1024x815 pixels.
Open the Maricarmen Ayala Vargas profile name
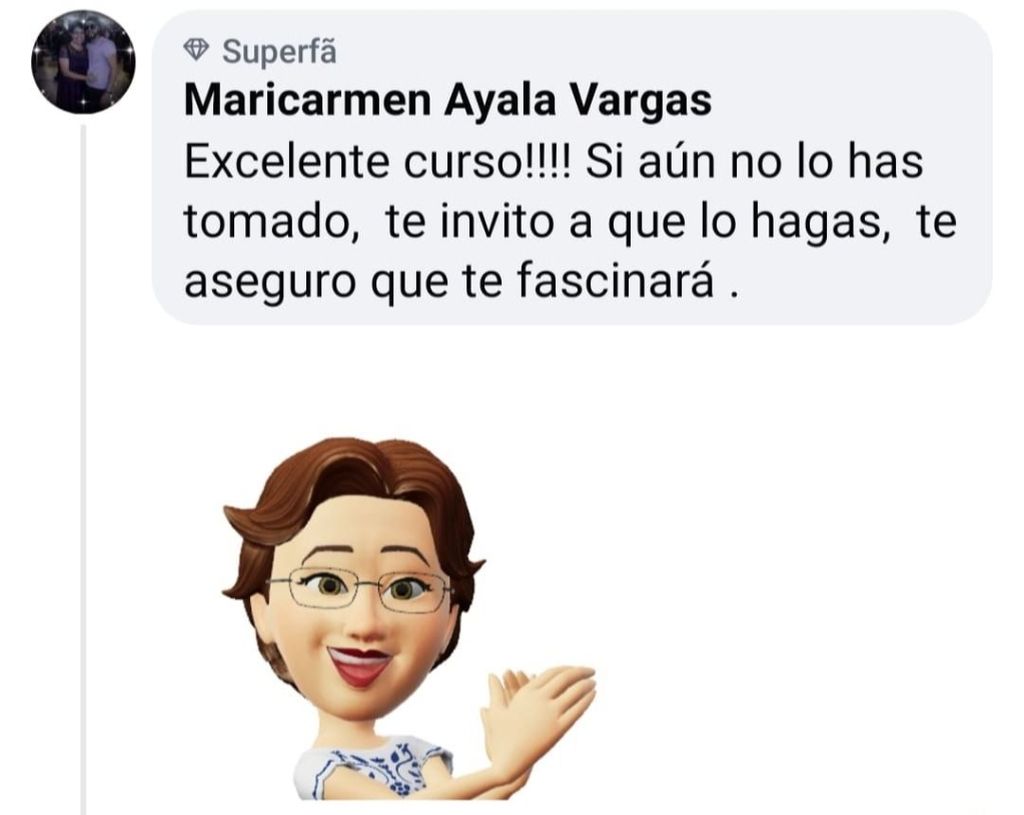(448, 101)
